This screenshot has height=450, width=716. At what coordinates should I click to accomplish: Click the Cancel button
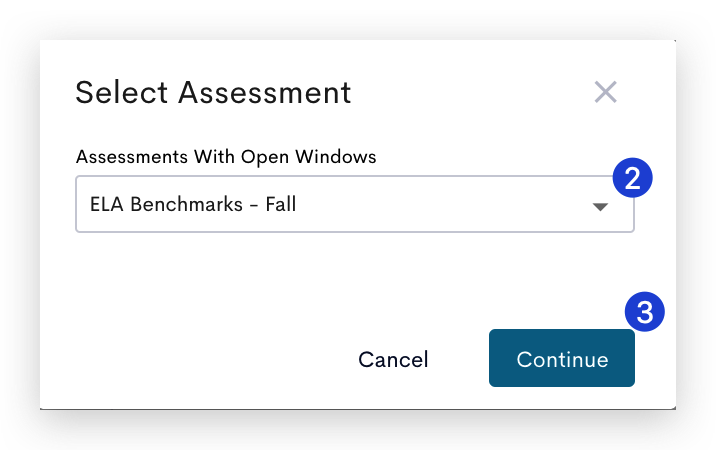pyautogui.click(x=393, y=360)
